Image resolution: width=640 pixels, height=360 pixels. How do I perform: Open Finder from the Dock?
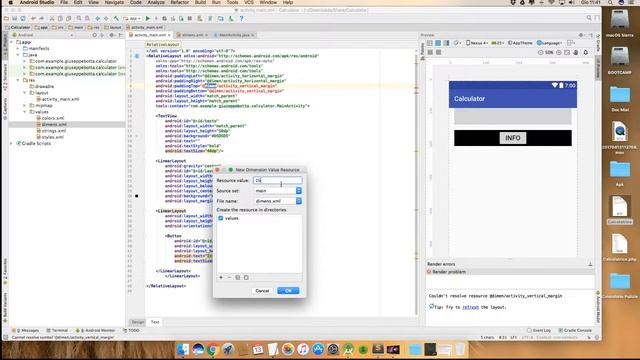[x=183, y=349]
